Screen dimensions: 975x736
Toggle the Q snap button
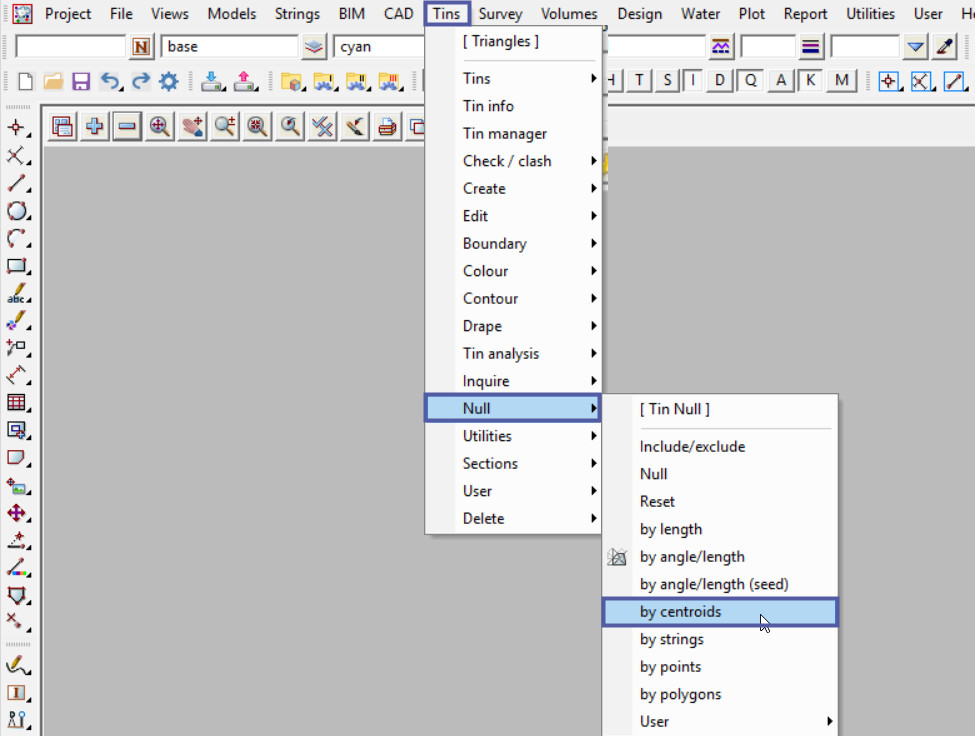750,81
